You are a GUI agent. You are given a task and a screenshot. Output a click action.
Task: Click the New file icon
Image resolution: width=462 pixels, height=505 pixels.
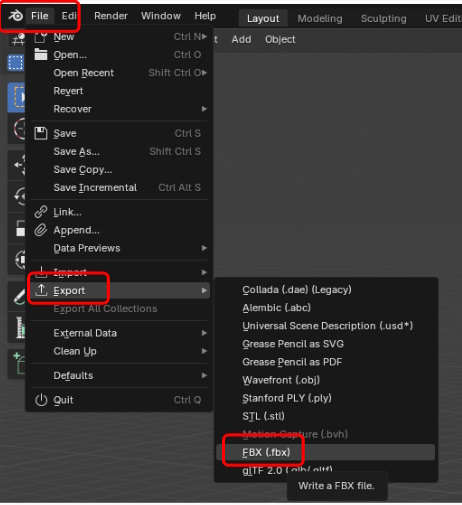coord(41,37)
